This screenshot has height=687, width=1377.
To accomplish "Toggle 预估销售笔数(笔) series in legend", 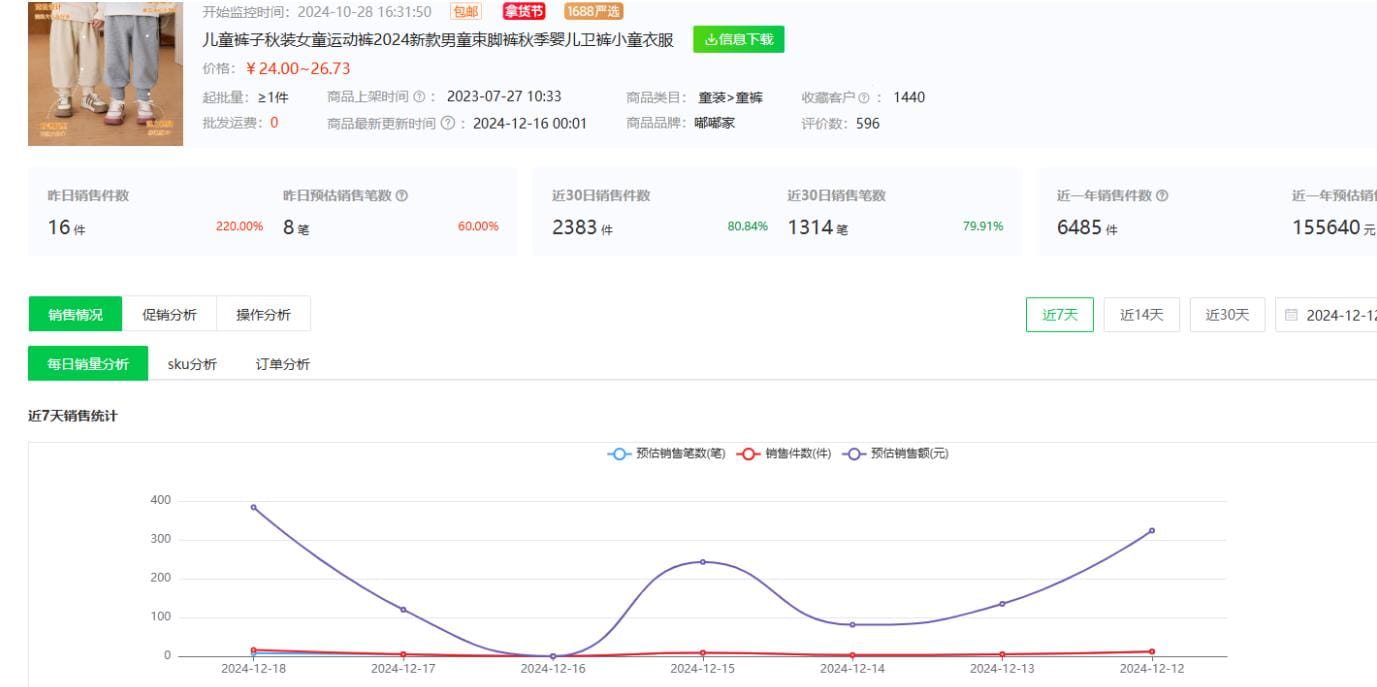I will click(667, 454).
